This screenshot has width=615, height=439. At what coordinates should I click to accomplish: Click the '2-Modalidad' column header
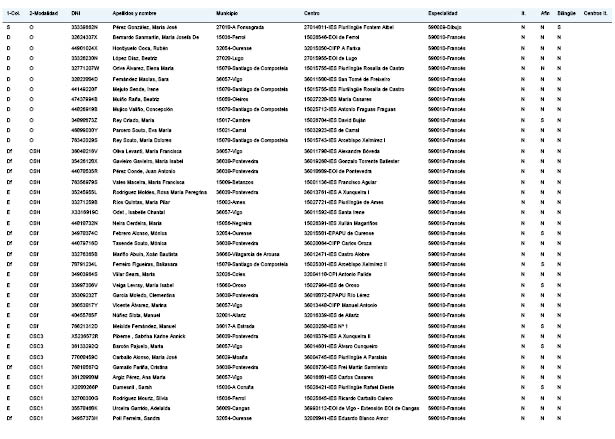[44, 13]
